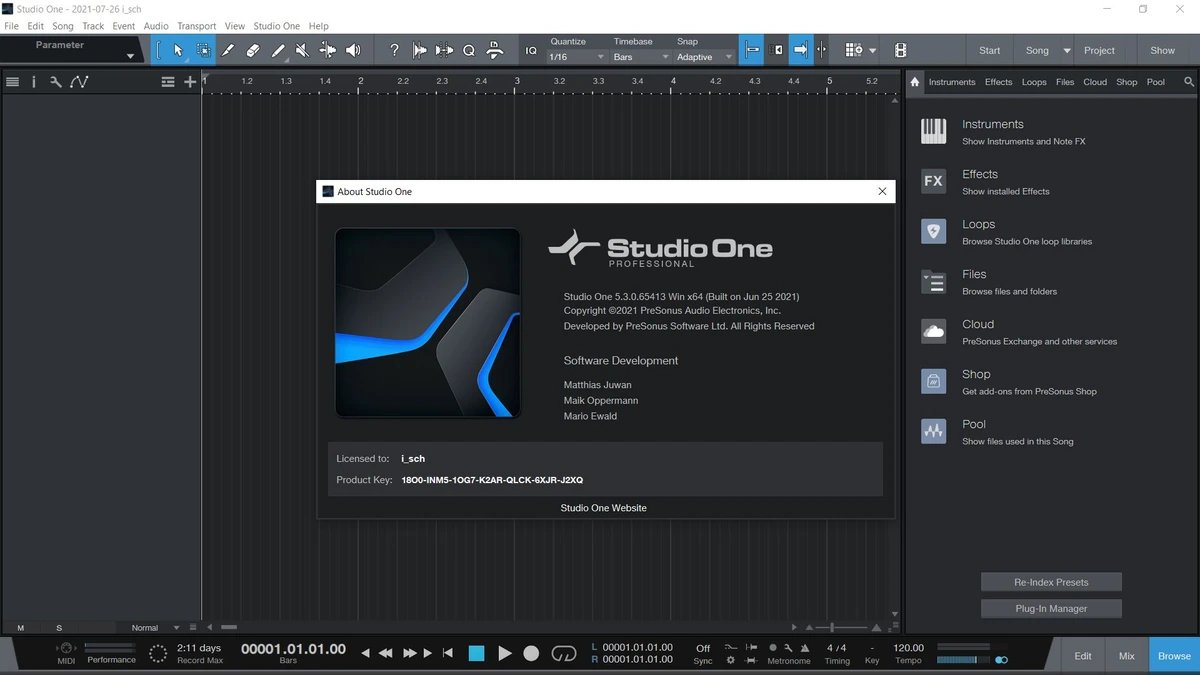The height and width of the screenshot is (675, 1200).
Task: Open the Edit view
Action: (x=1083, y=656)
